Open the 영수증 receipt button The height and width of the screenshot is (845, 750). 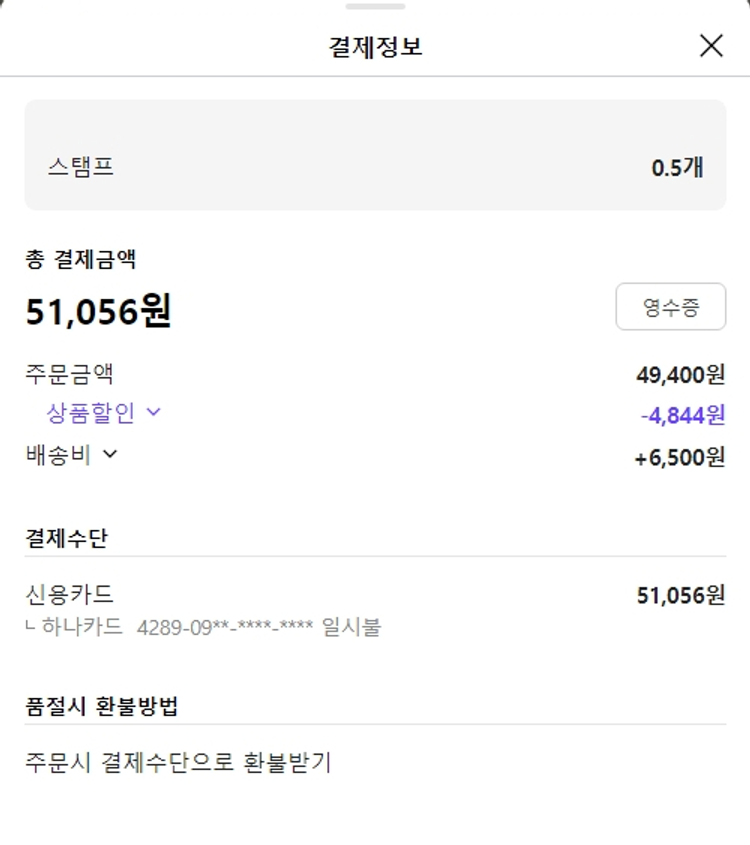pos(670,307)
